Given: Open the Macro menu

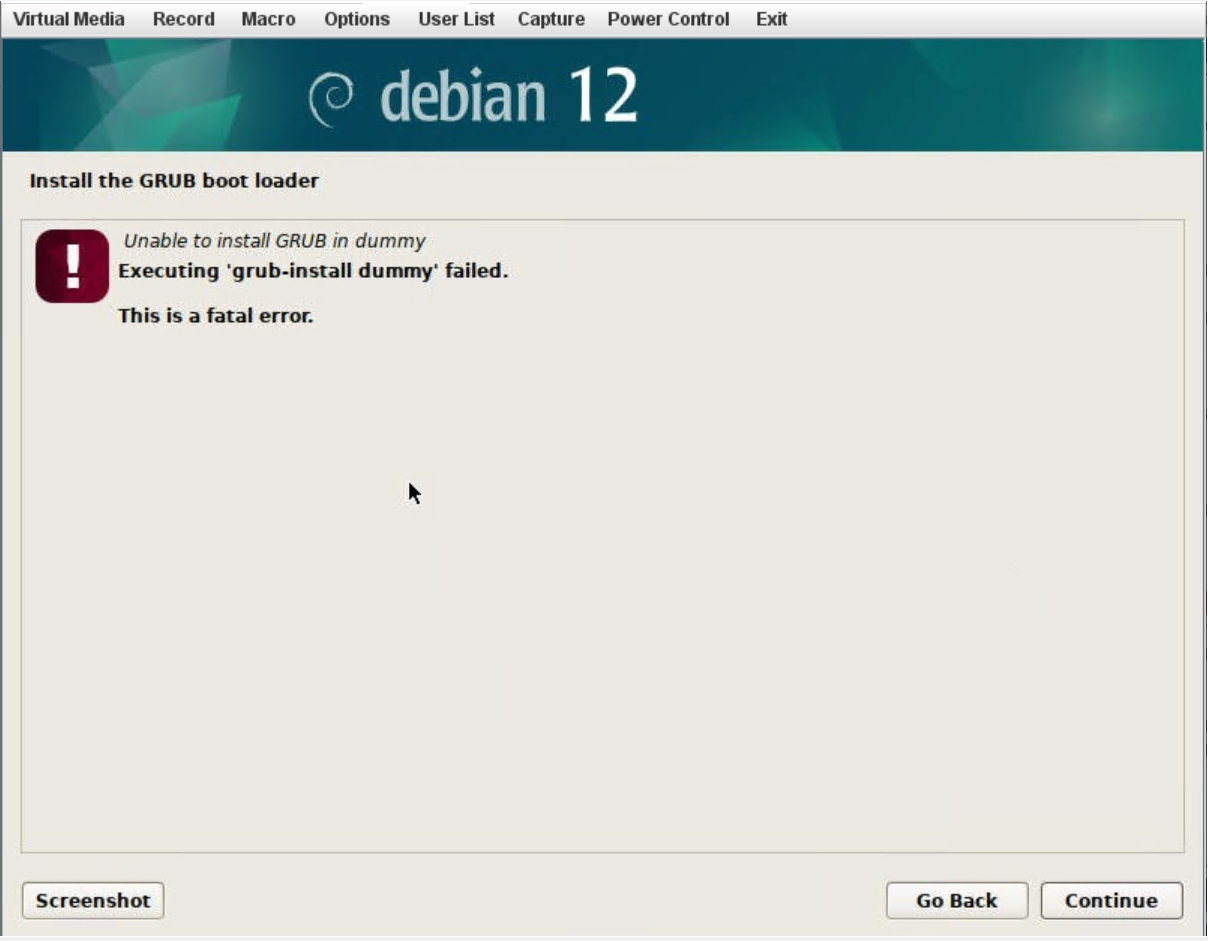Looking at the screenshot, I should tap(268, 19).
